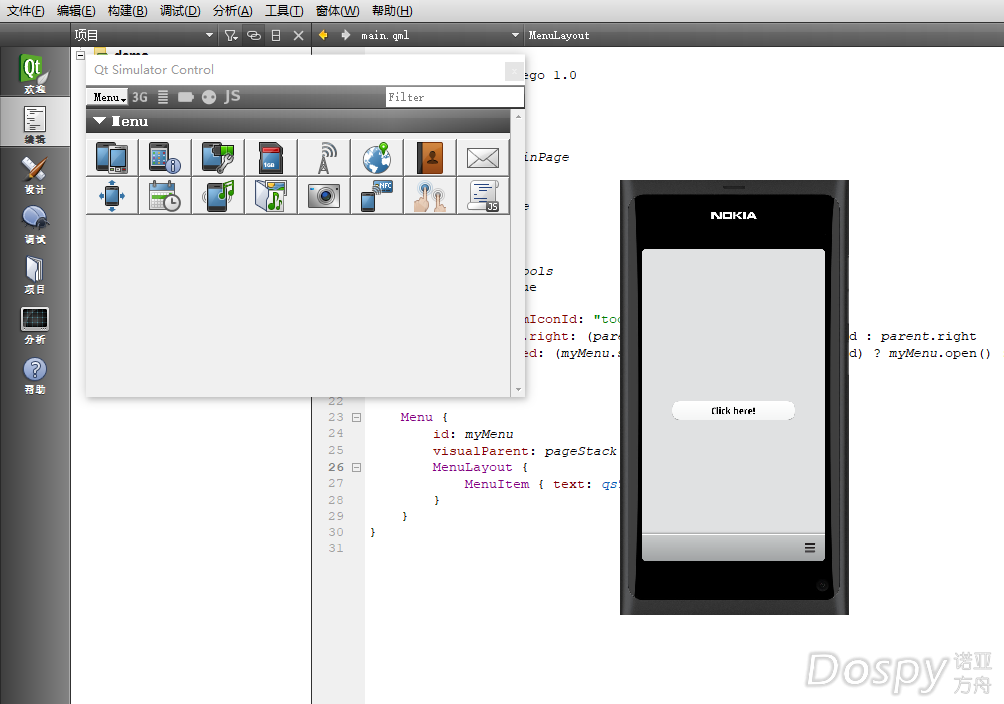Open the envelope messaging icon
Screen dimensions: 1004x704
[483, 158]
